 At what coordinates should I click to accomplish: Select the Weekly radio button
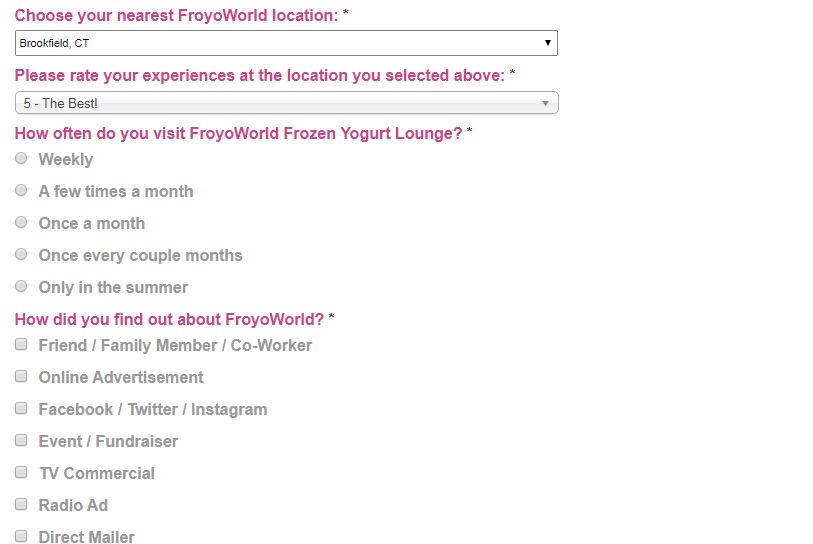(21, 158)
